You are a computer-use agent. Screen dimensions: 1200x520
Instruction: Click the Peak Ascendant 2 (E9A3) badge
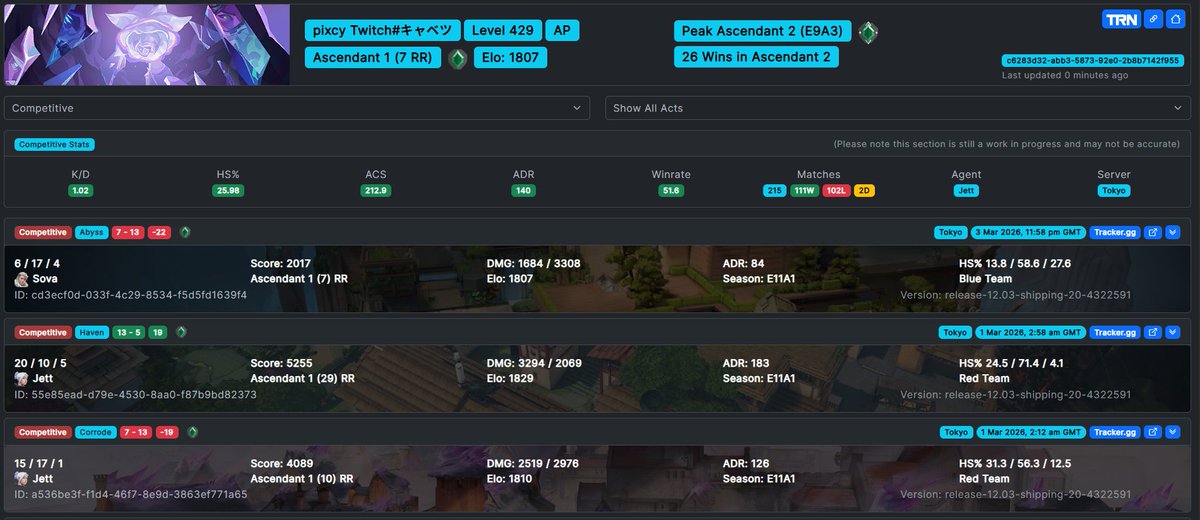coord(763,31)
